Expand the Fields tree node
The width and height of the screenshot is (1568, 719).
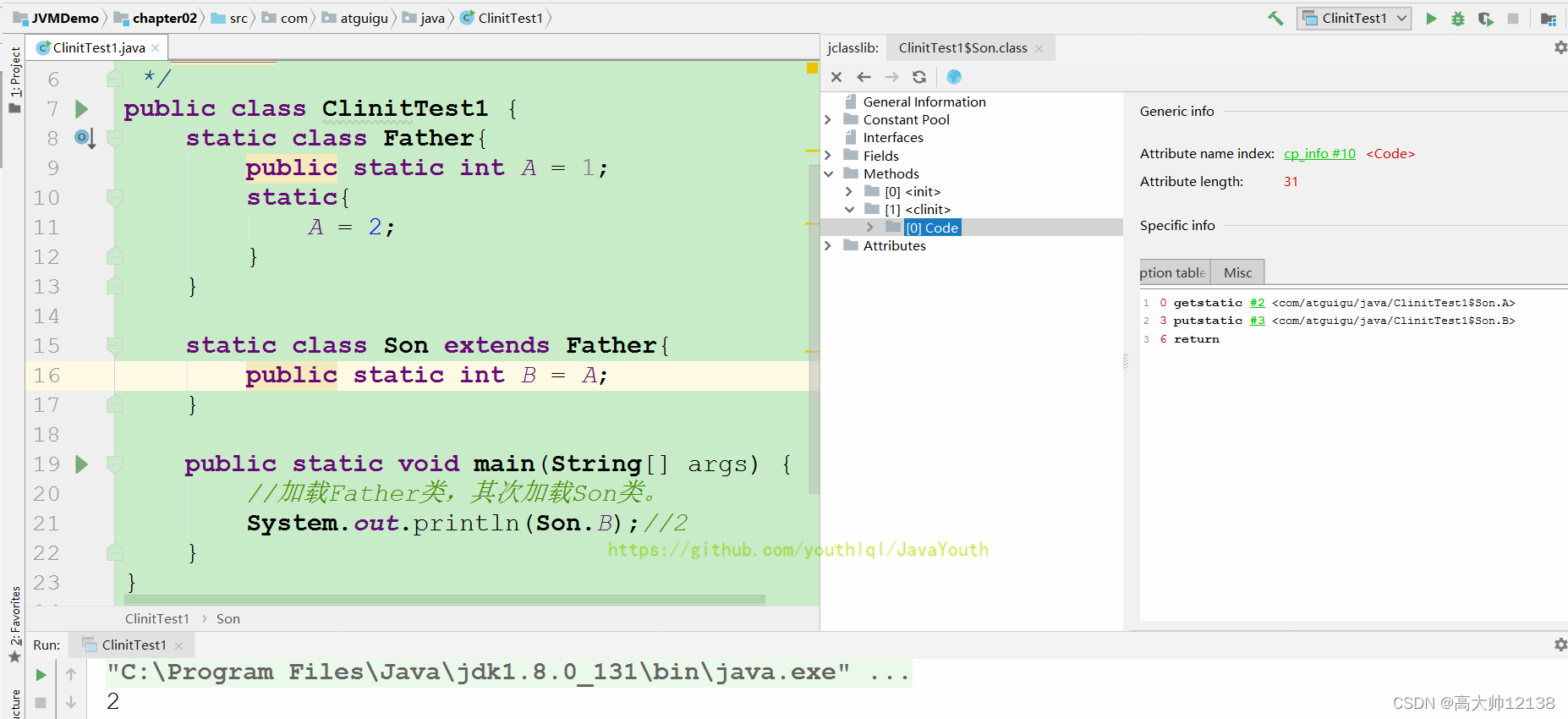pyautogui.click(x=828, y=156)
